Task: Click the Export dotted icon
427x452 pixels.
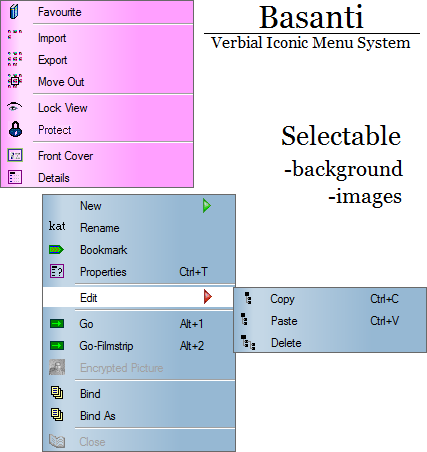Action: pos(15,59)
